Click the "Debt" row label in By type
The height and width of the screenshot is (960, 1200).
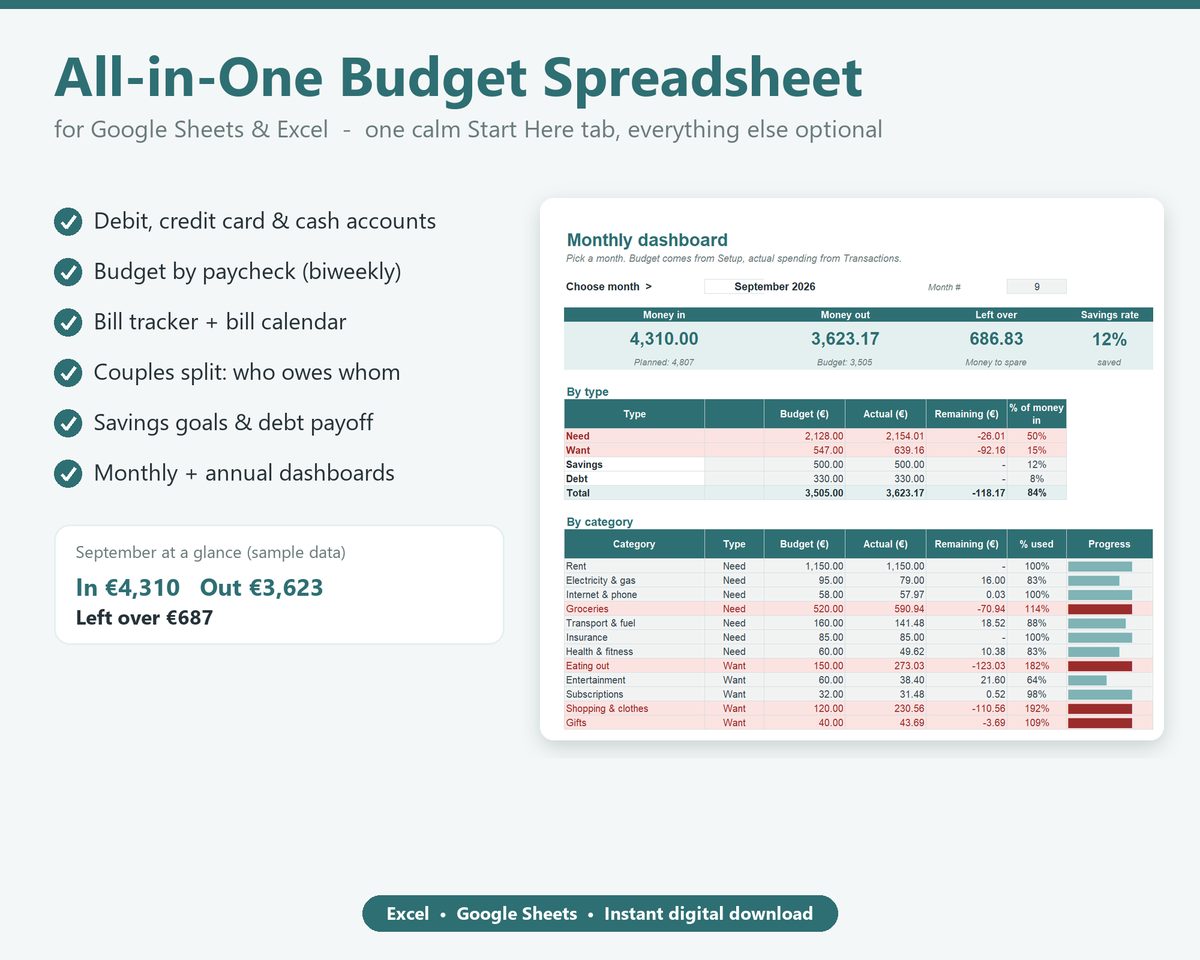point(576,479)
